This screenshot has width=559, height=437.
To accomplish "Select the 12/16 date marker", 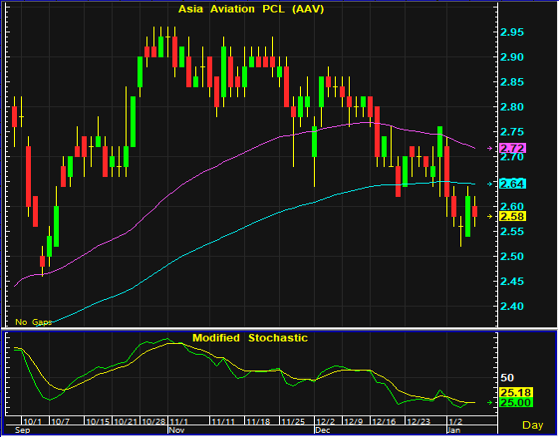I will 384,422.
